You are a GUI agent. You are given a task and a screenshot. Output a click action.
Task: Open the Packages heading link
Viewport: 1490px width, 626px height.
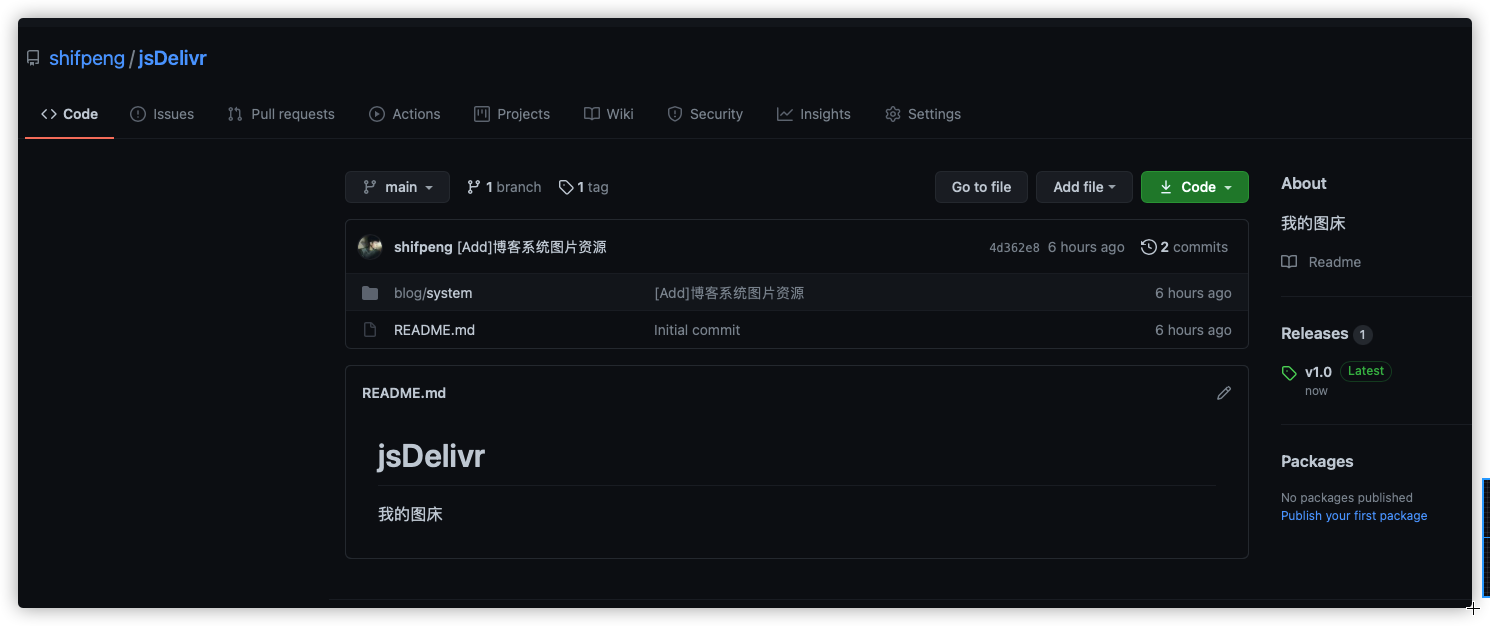[x=1317, y=461]
